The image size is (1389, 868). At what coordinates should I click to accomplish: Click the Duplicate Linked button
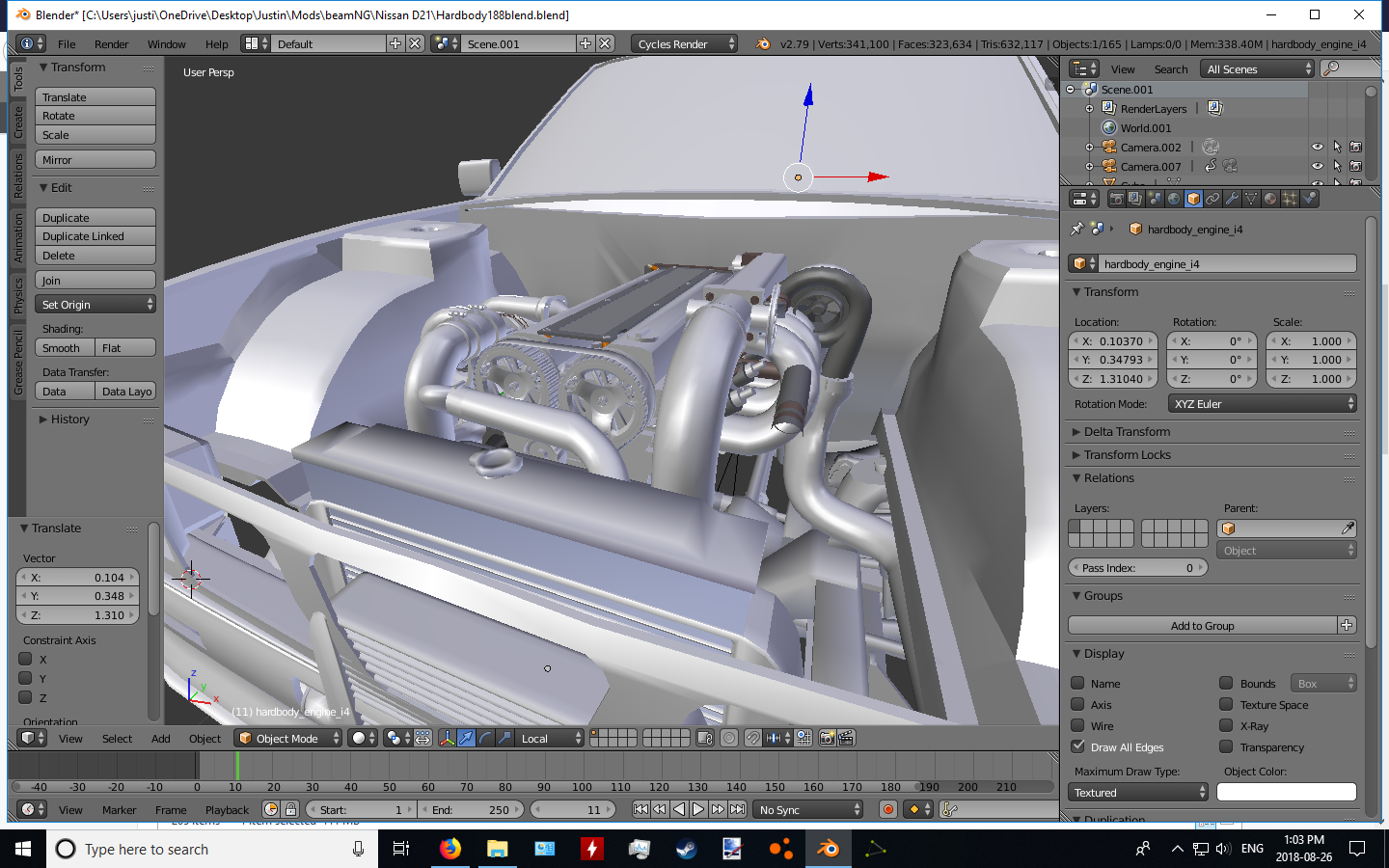point(95,236)
